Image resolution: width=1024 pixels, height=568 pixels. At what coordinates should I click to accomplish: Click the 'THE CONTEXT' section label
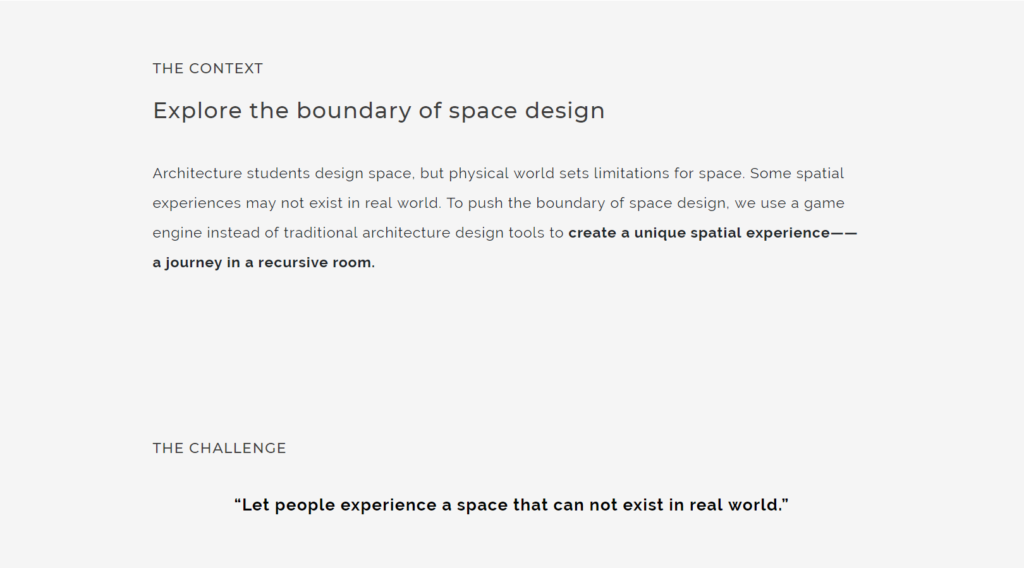click(x=207, y=69)
